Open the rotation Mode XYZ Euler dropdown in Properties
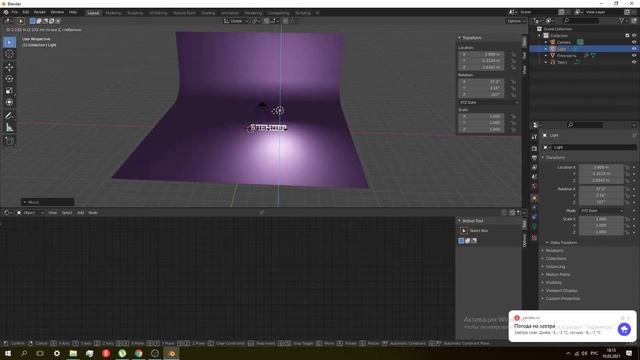The height and width of the screenshot is (360, 640). pos(602,211)
